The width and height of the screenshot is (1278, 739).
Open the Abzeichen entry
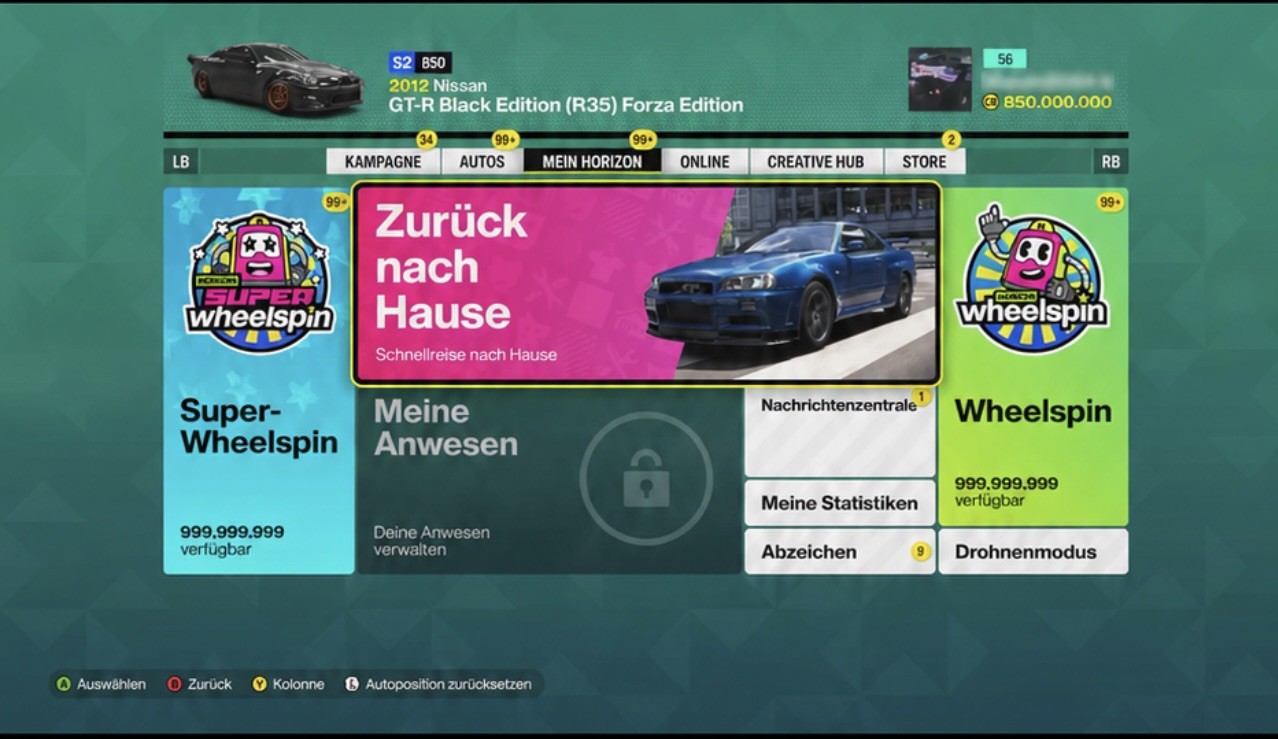pyautogui.click(x=840, y=552)
